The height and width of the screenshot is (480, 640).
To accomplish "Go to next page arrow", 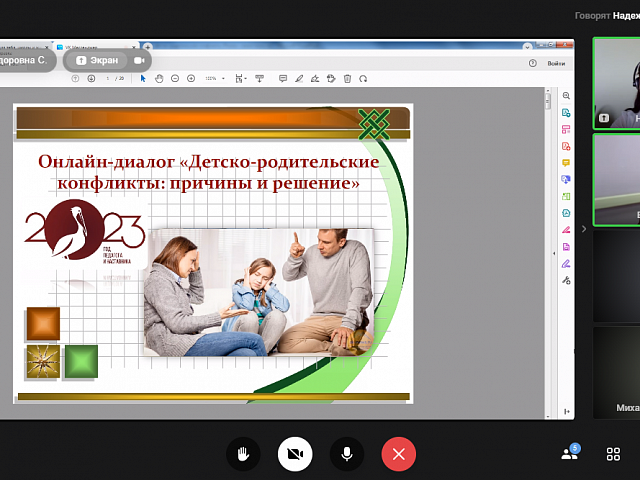I will point(91,78).
